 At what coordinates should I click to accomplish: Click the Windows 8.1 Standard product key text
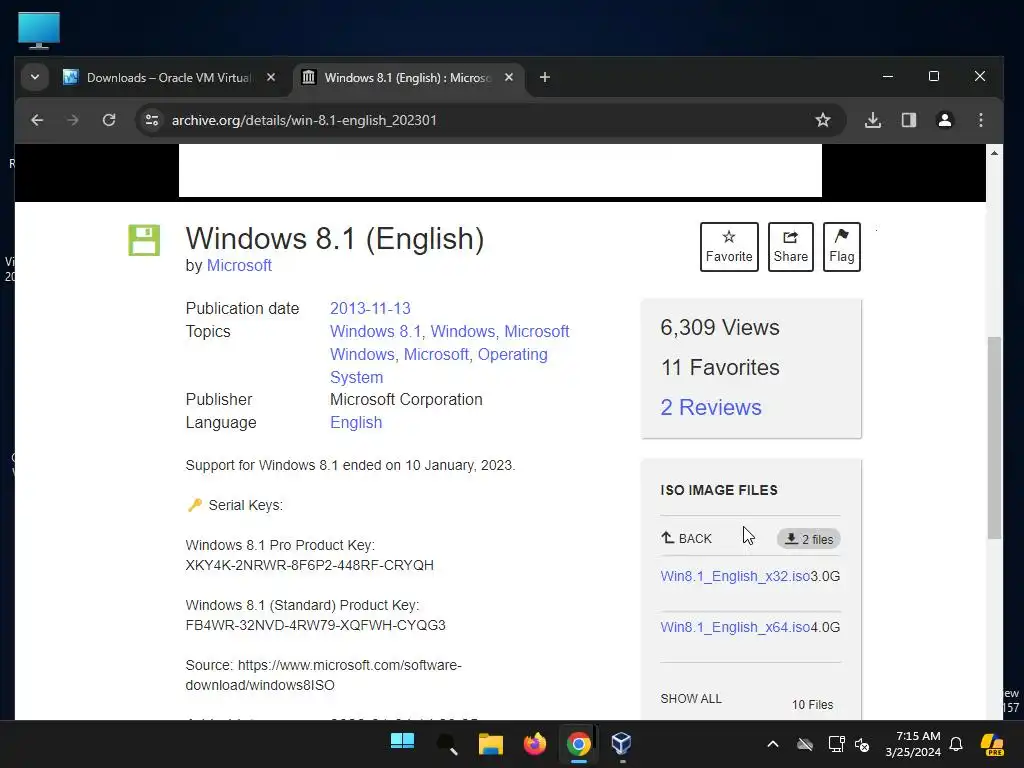click(x=315, y=625)
